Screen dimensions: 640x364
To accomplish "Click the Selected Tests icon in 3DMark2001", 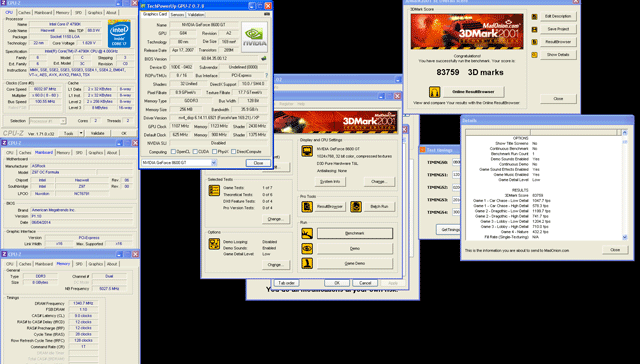I will (214, 190).
